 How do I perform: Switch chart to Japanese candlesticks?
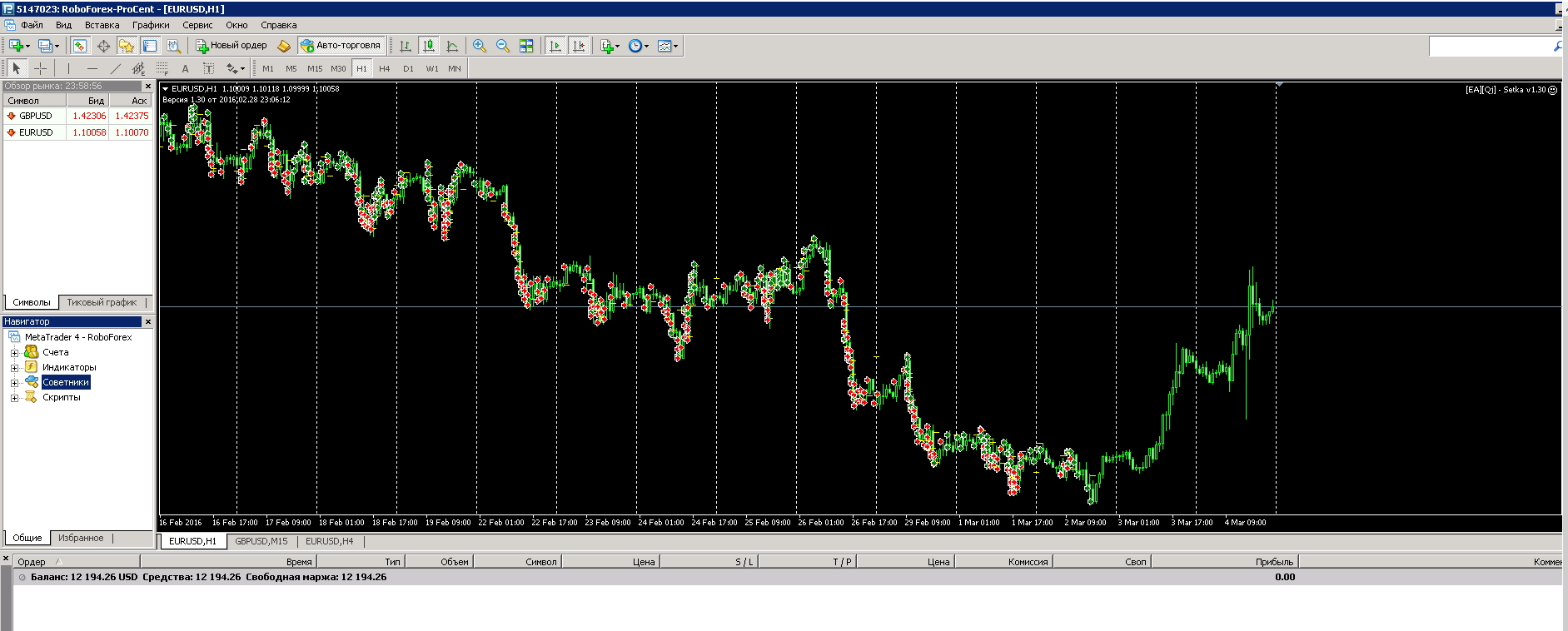coord(429,46)
